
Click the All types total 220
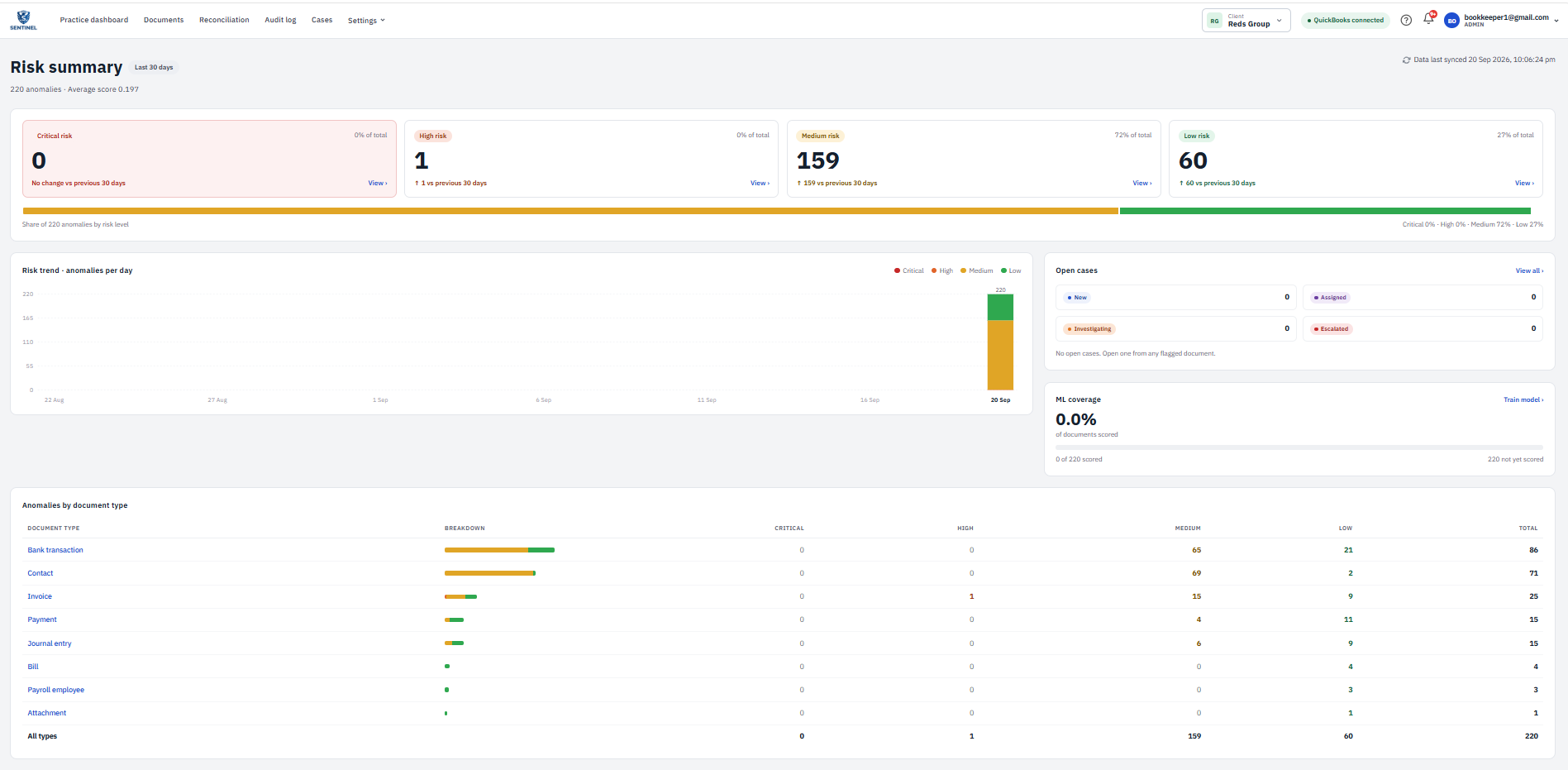tap(1532, 736)
